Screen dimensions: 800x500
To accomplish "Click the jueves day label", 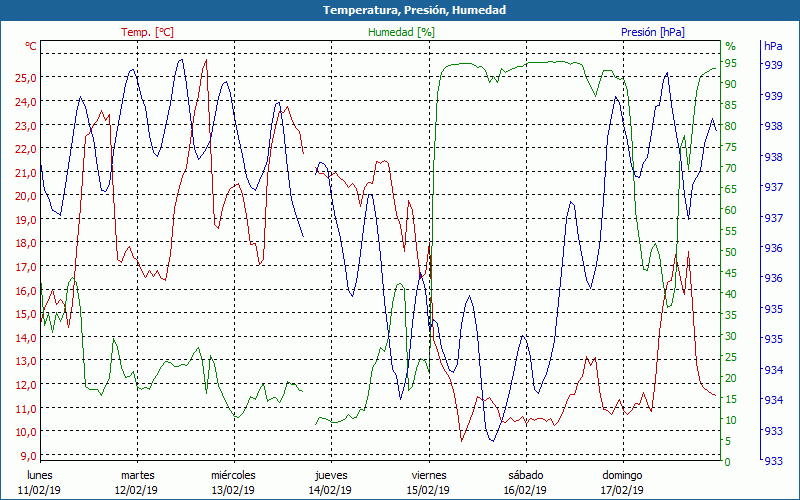I will click(331, 475).
